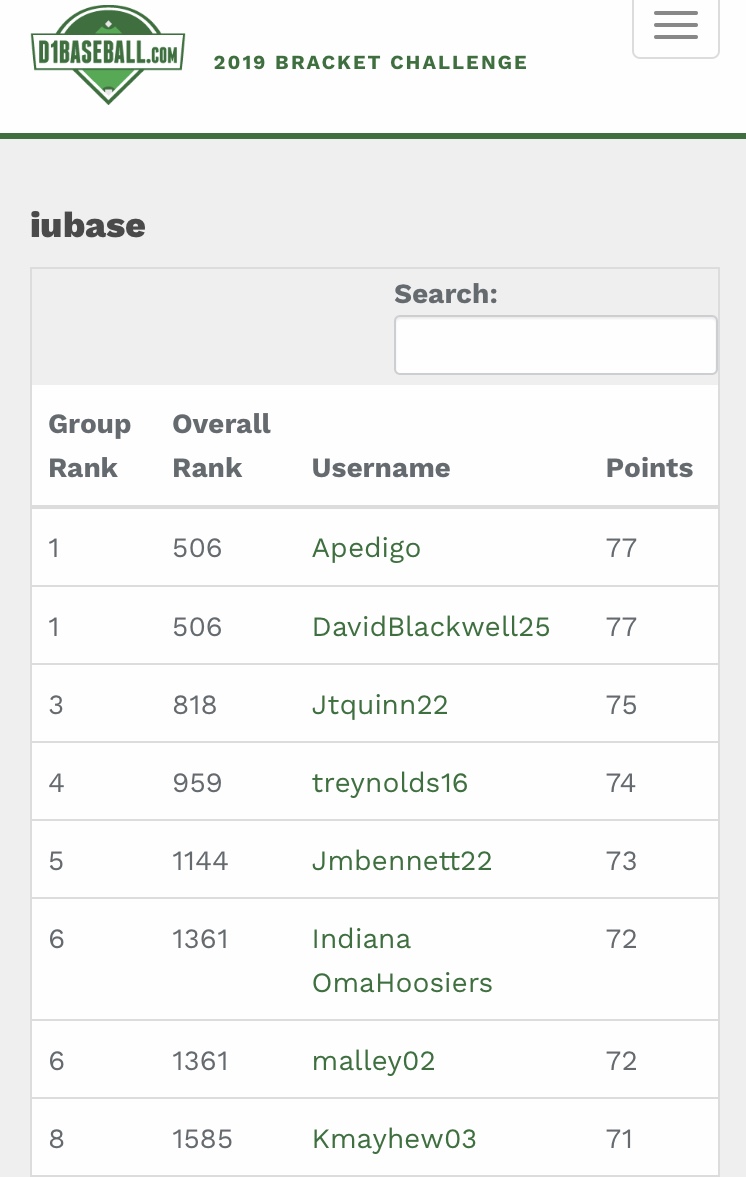View malley02's bracket entry
The image size is (746, 1177).
[373, 1060]
